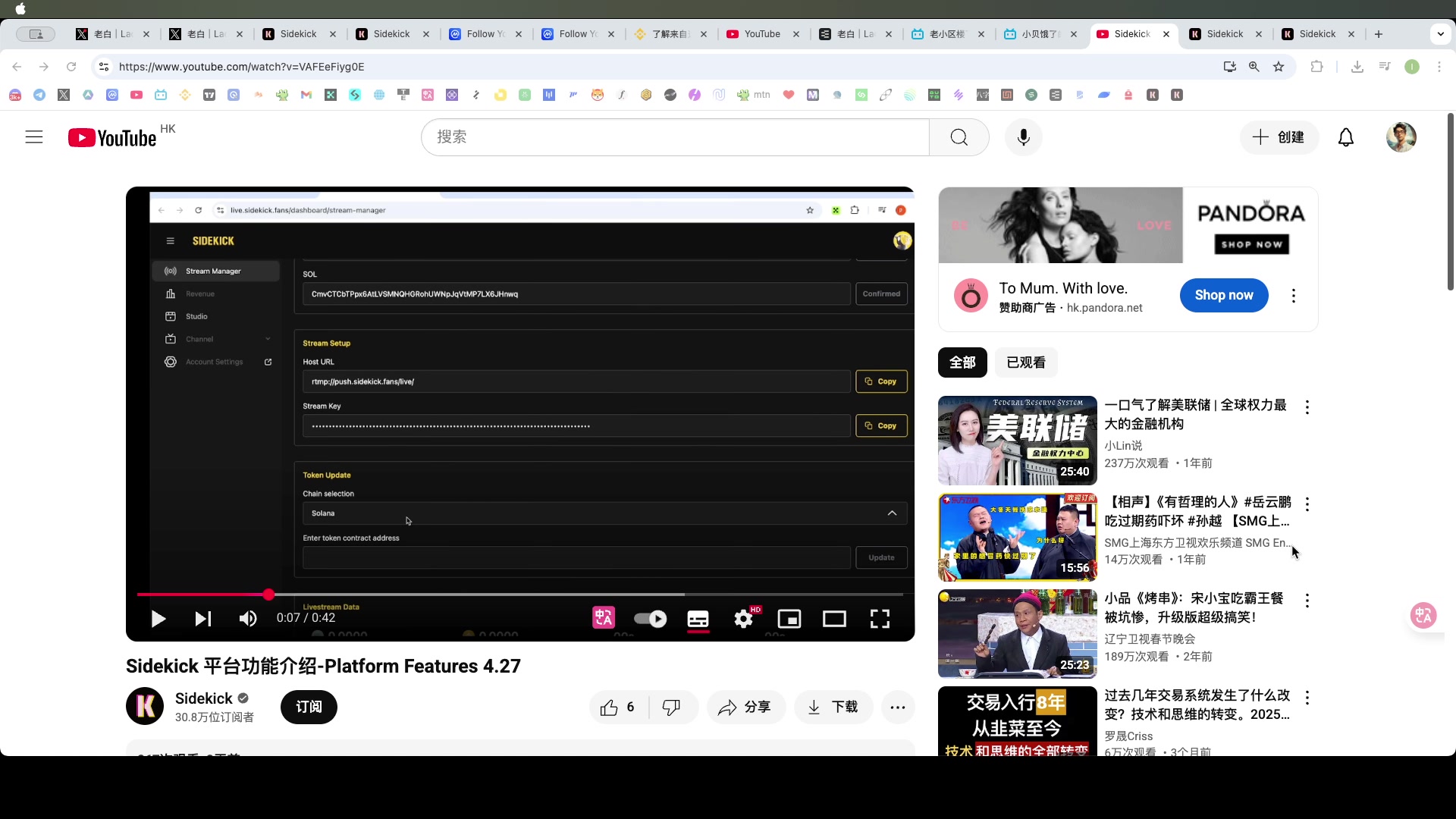Open options for 美联储 video

pos(1307,407)
